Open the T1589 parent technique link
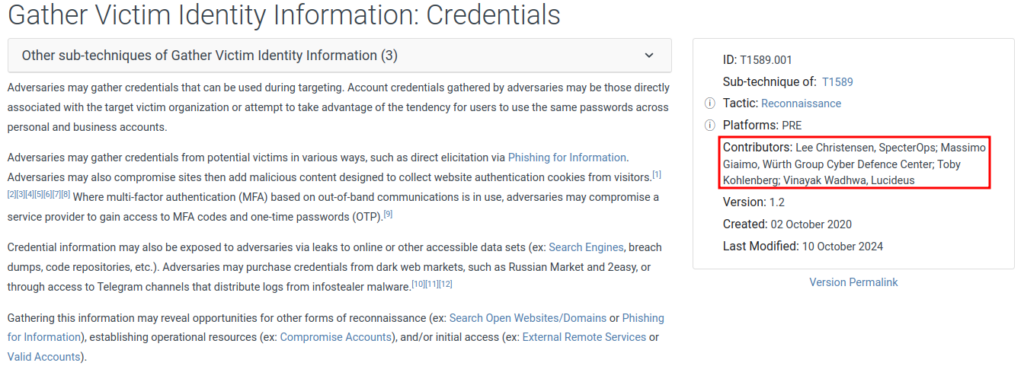This screenshot has width=1024, height=366. (837, 82)
